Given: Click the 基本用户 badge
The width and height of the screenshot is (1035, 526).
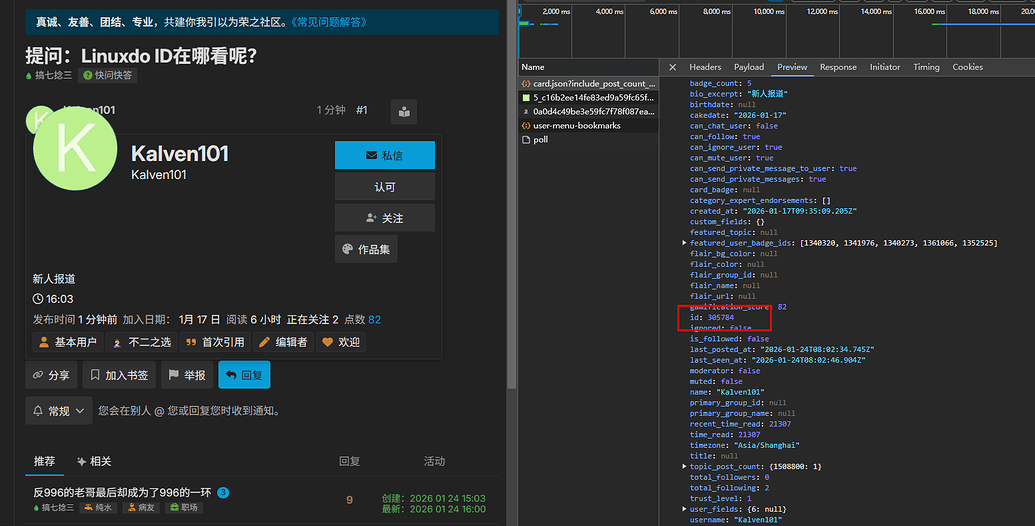Looking at the screenshot, I should [x=68, y=342].
